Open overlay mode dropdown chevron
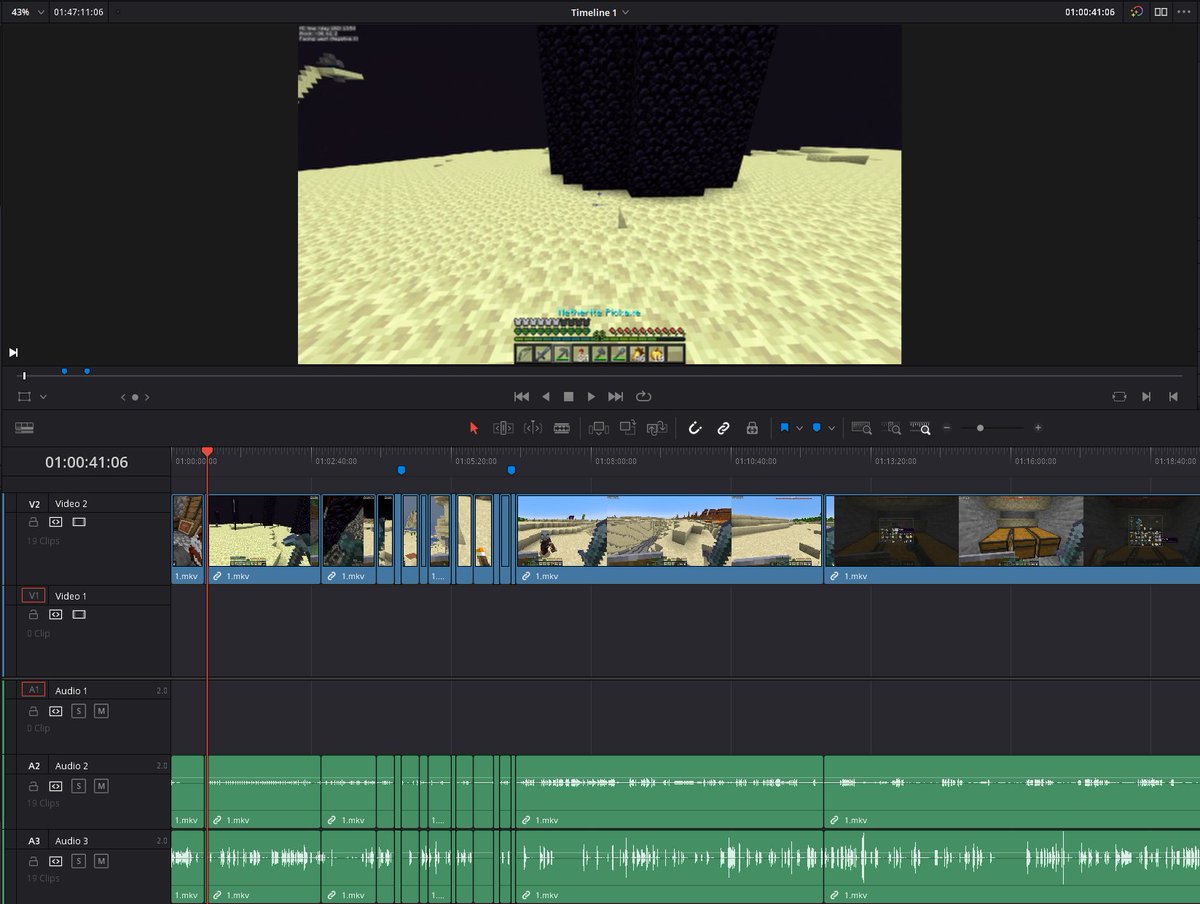The width and height of the screenshot is (1200, 904). coord(43,397)
